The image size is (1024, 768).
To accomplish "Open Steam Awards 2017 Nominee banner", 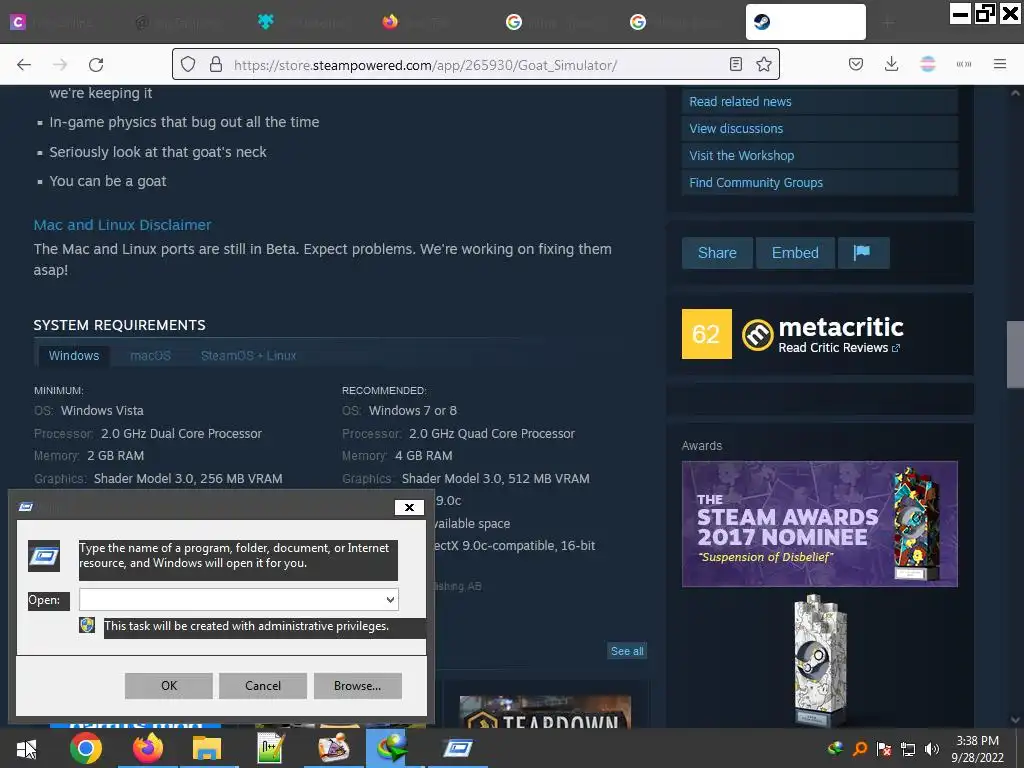I will (x=820, y=524).
